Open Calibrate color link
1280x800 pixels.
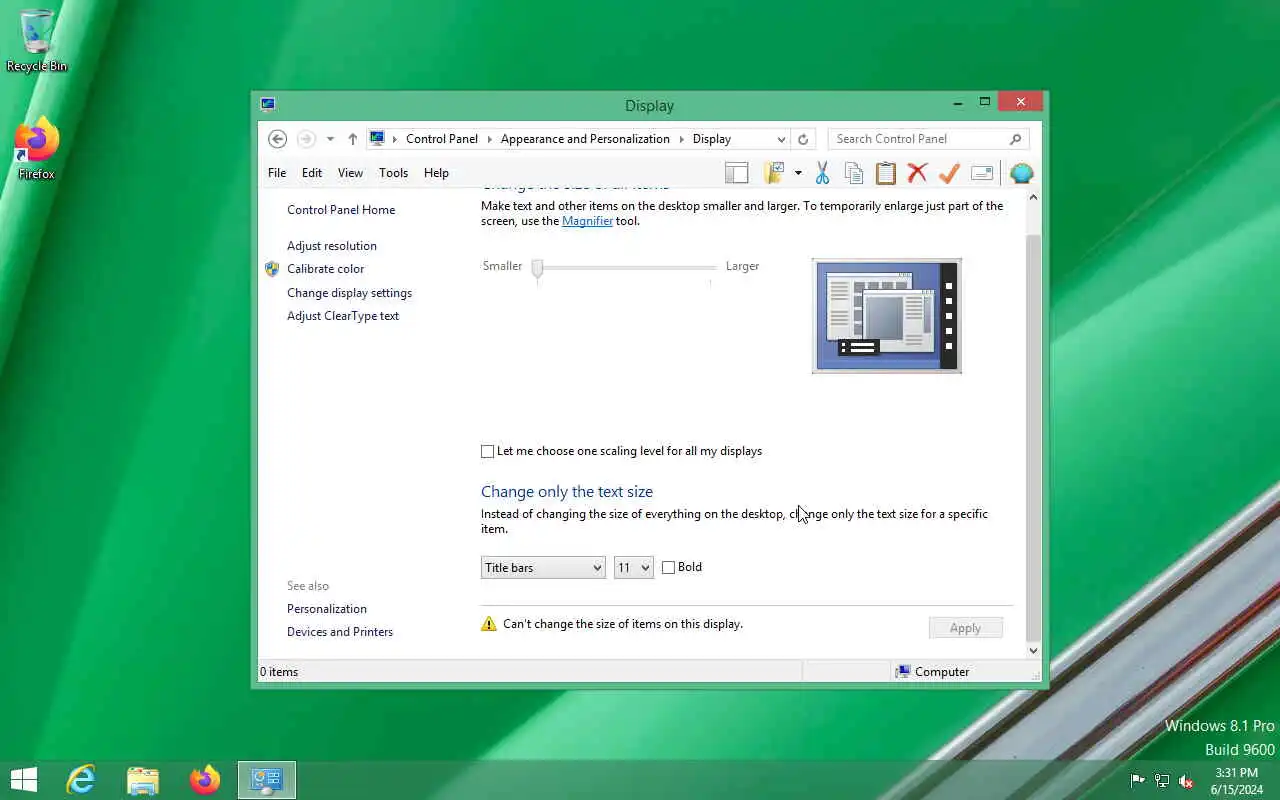[x=326, y=269]
